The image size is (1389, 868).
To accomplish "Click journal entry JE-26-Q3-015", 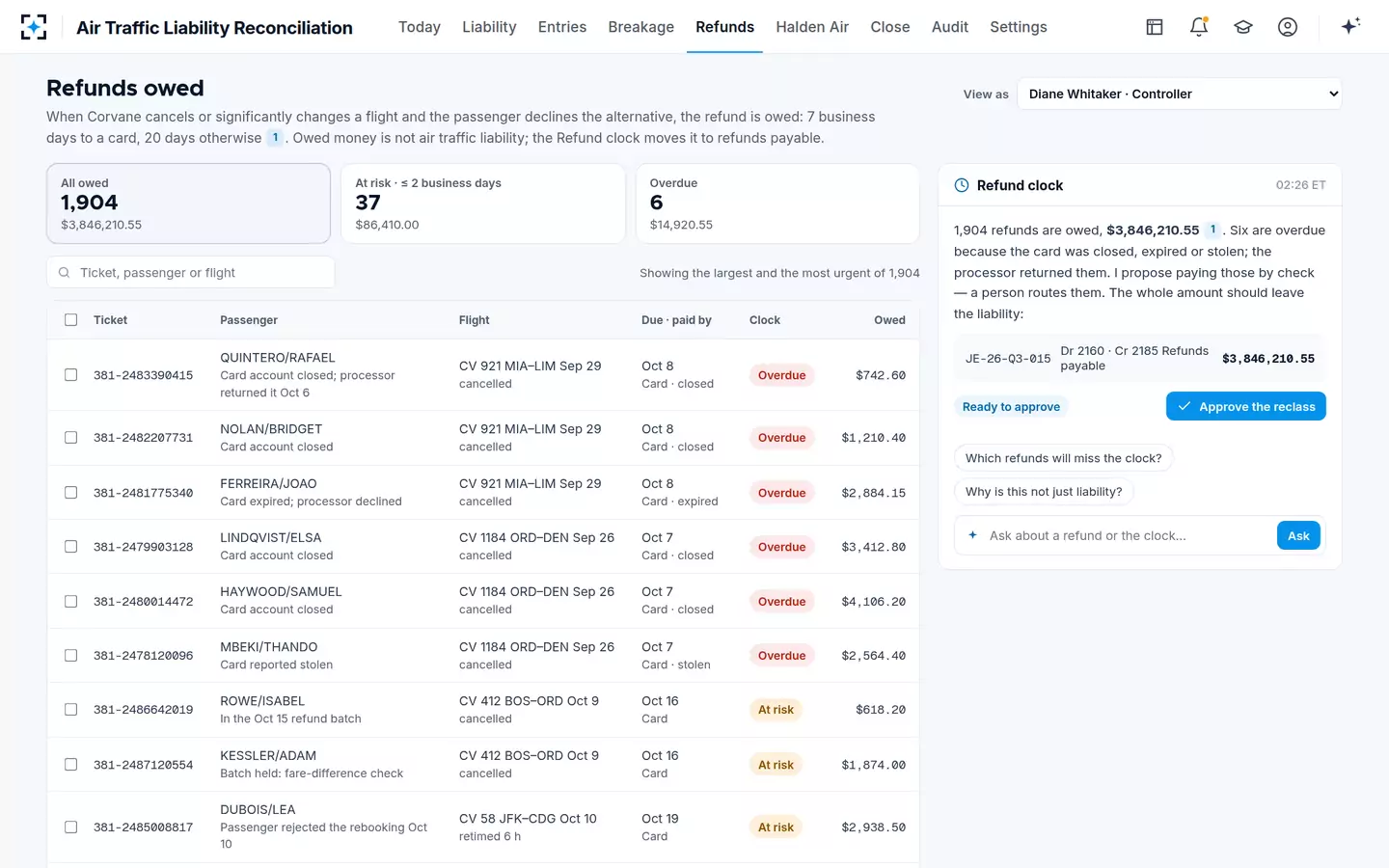I will coord(1008,359).
